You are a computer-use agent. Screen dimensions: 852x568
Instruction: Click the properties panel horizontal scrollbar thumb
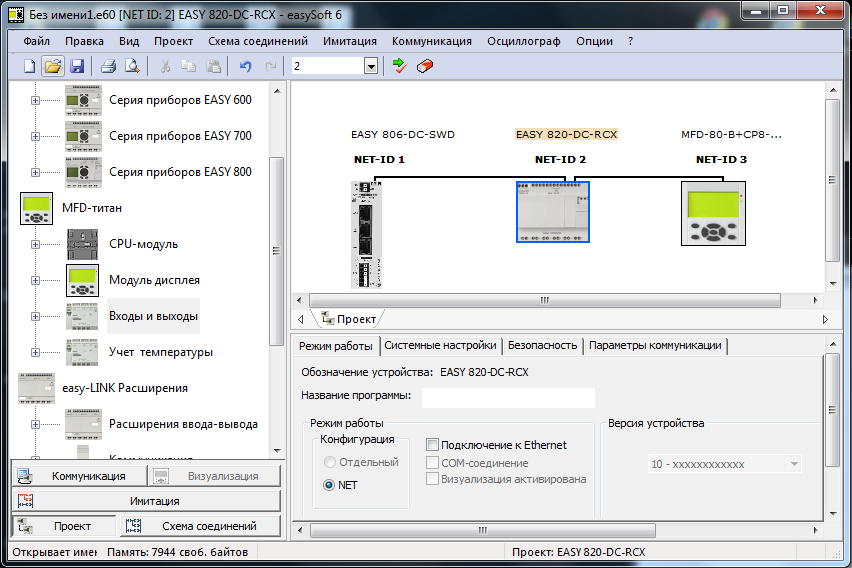483,530
